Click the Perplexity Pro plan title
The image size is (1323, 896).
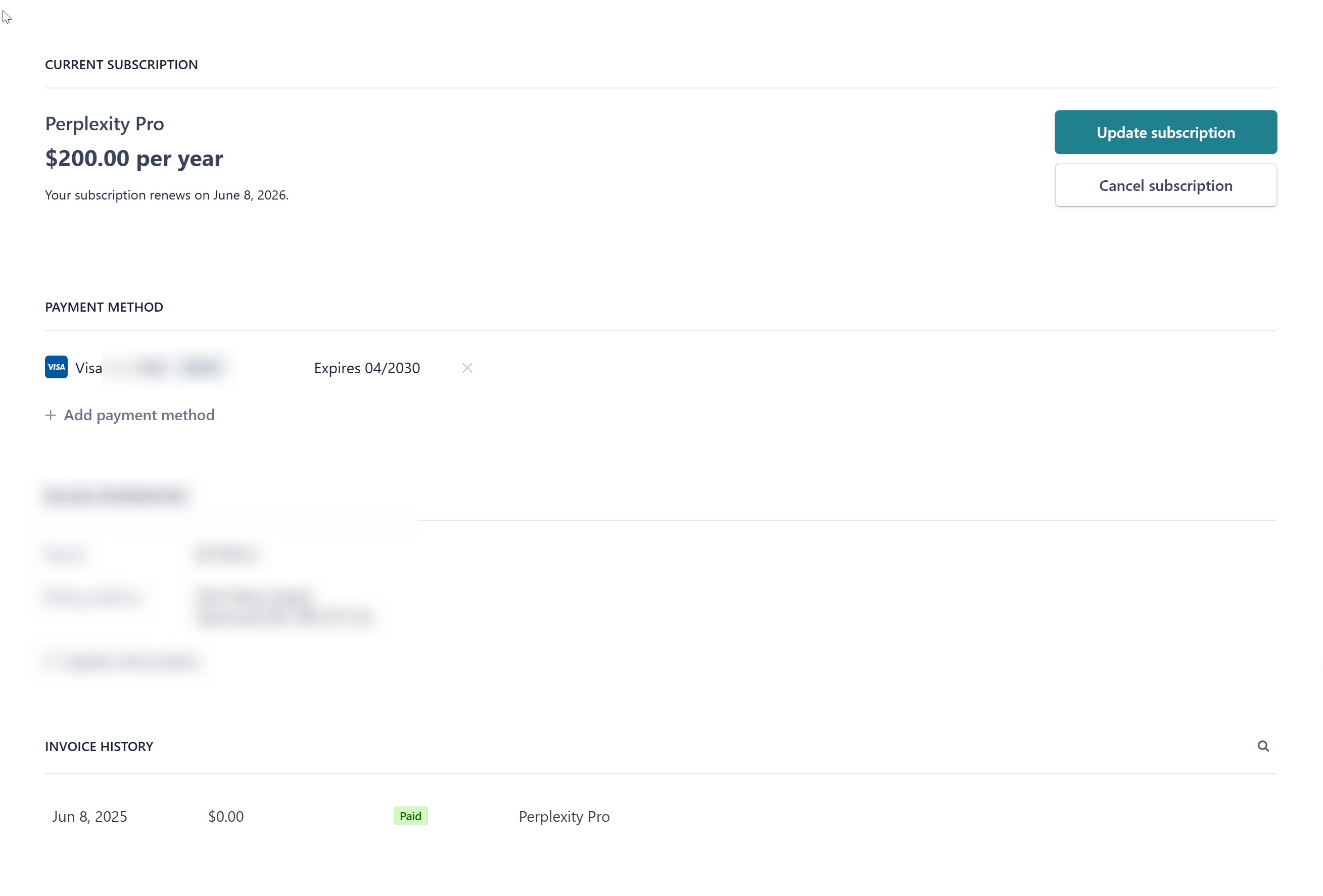click(x=105, y=124)
